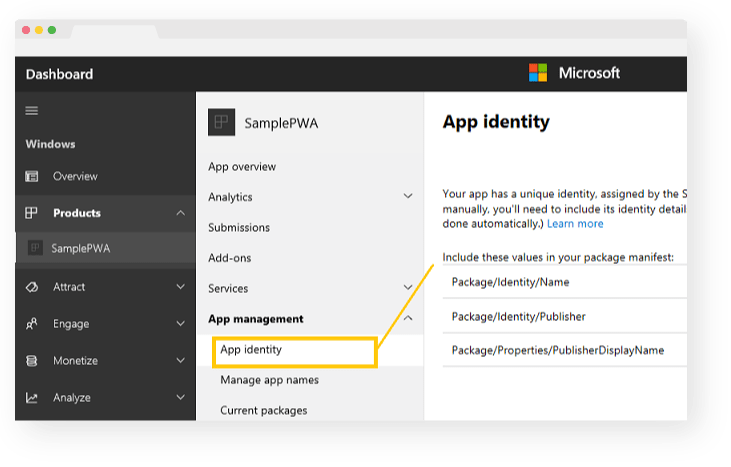Click the red close window button
The image size is (731, 467).
pyautogui.click(x=26, y=30)
